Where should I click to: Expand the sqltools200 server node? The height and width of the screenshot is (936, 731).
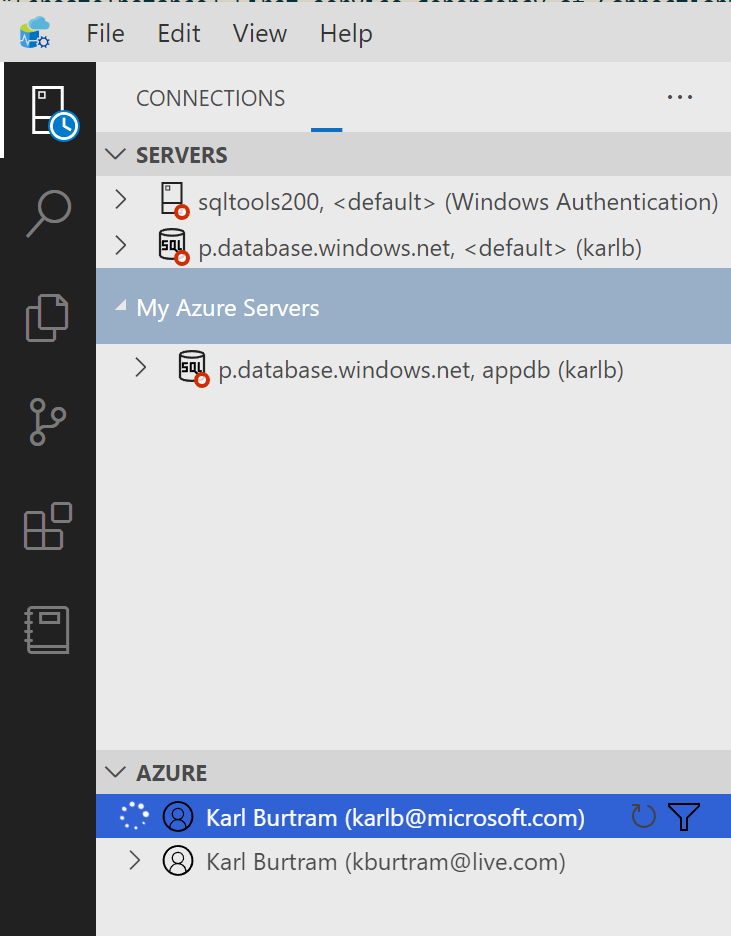[121, 200]
